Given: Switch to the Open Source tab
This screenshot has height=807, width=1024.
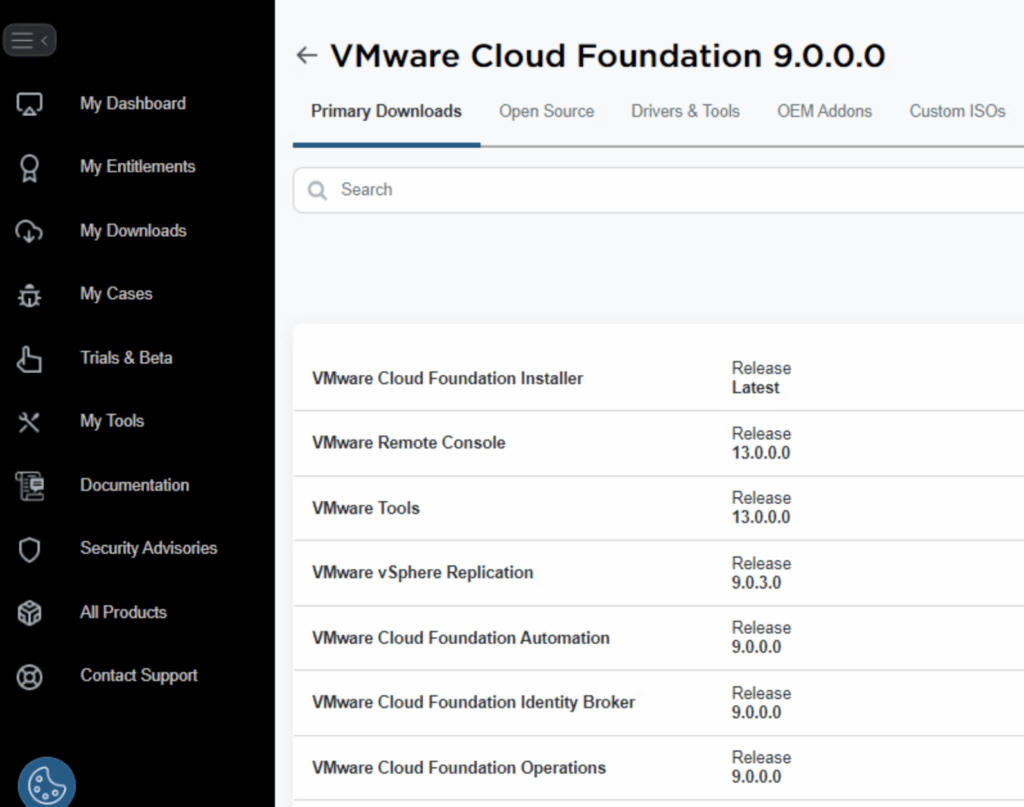Looking at the screenshot, I should coord(546,112).
